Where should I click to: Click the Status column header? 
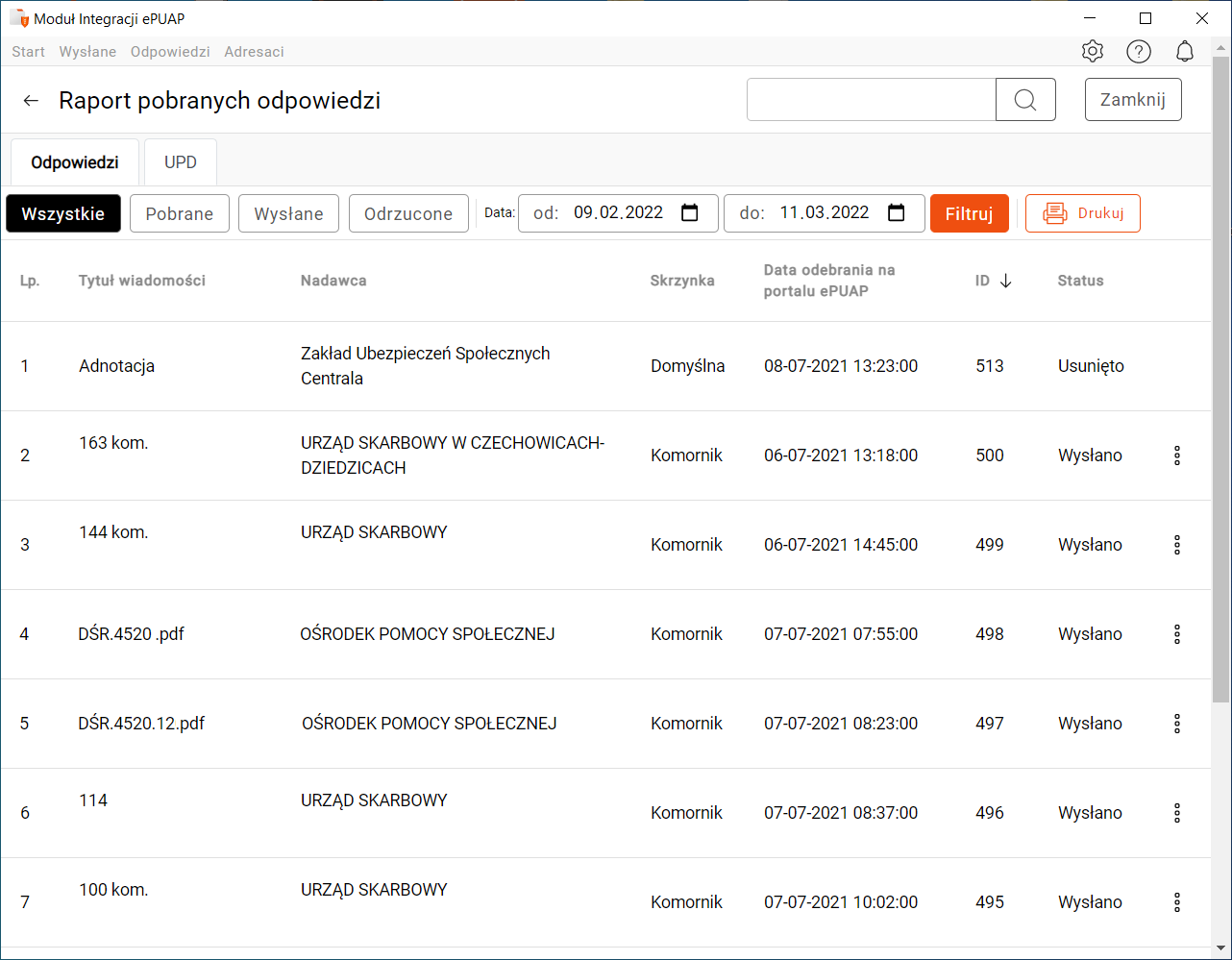point(1081,281)
